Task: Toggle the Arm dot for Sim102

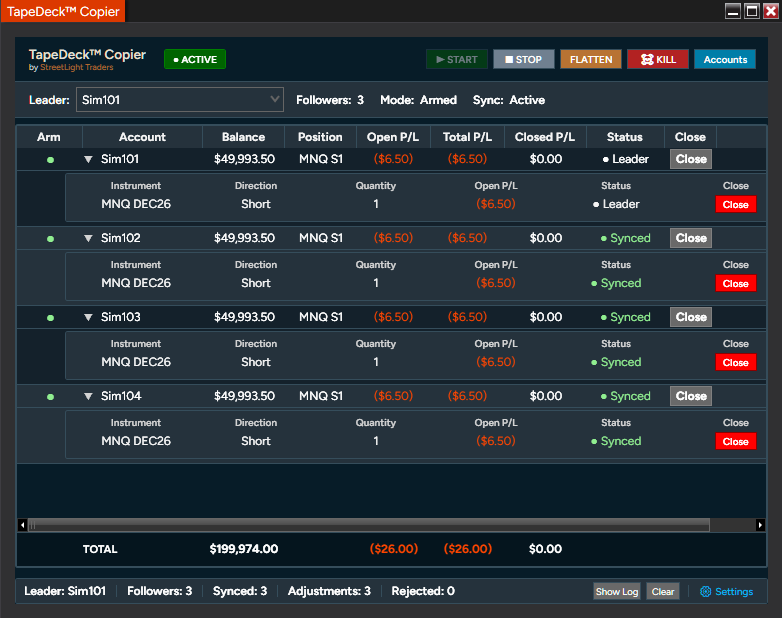Action: (50, 238)
